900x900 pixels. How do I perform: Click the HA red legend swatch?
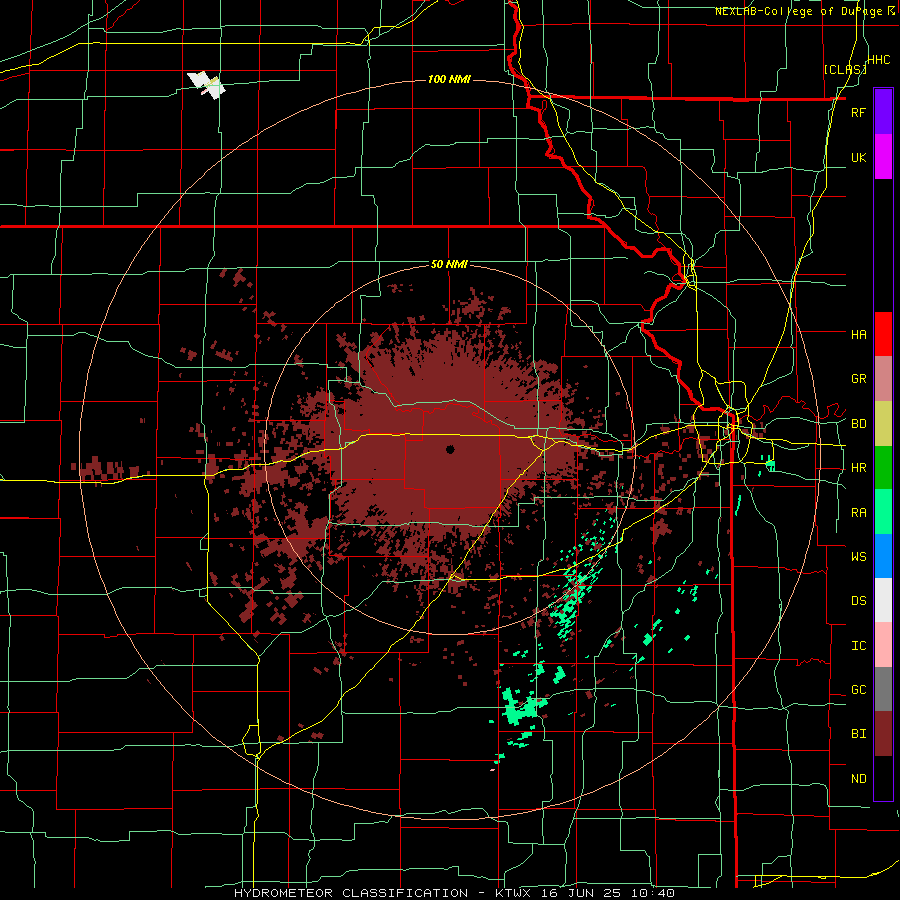(x=883, y=334)
